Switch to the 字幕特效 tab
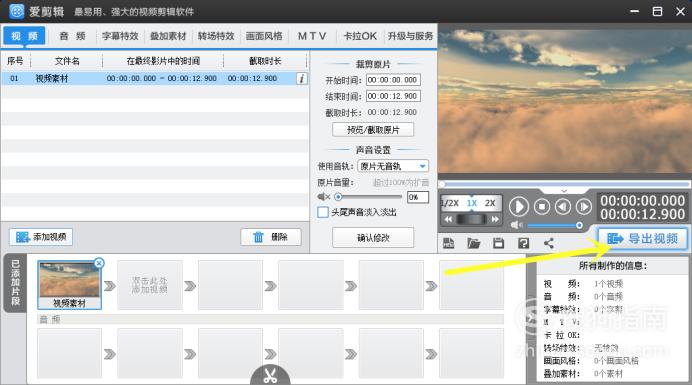The width and height of the screenshot is (692, 385). tap(120, 36)
